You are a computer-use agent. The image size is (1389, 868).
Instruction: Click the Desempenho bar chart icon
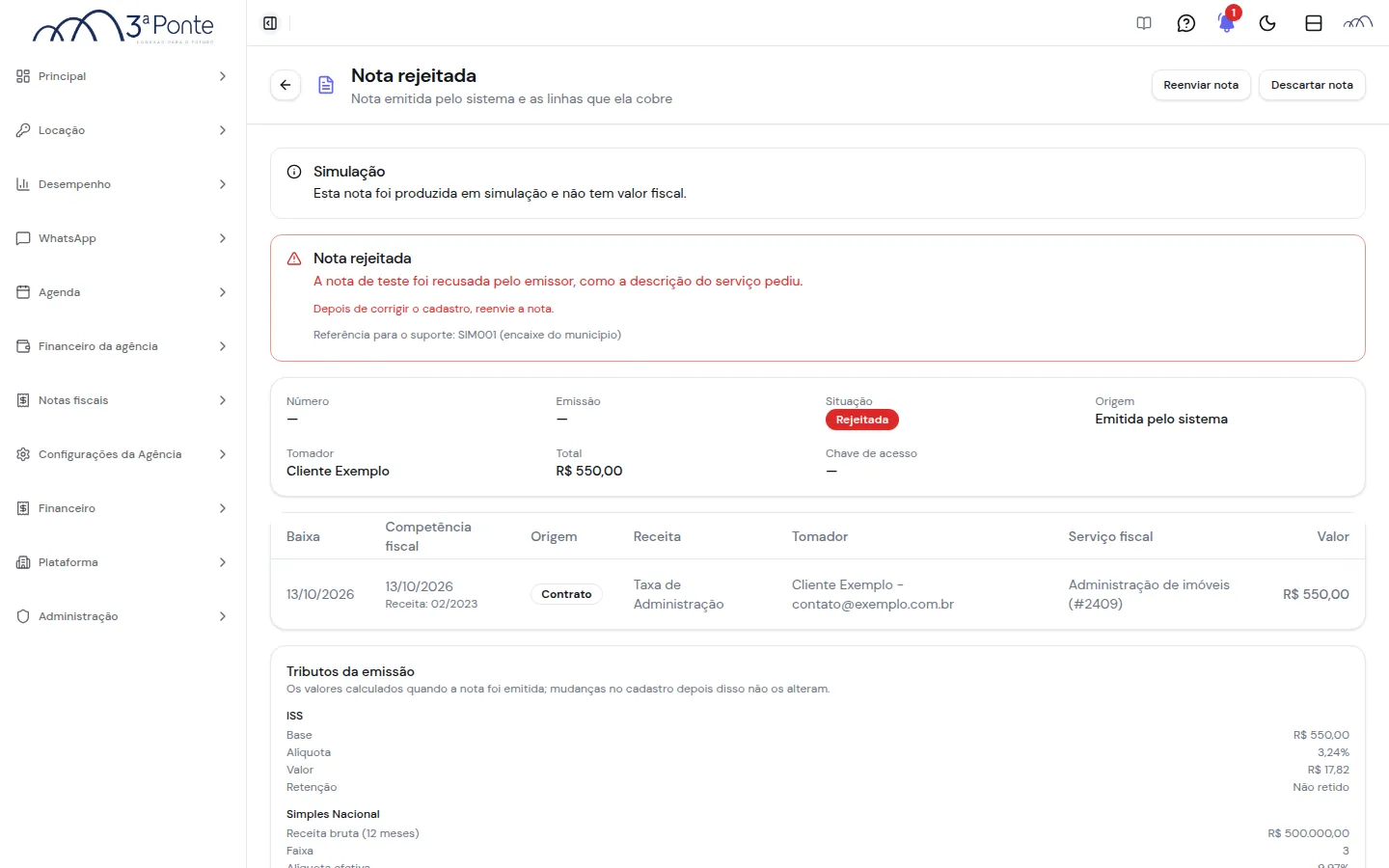click(23, 184)
